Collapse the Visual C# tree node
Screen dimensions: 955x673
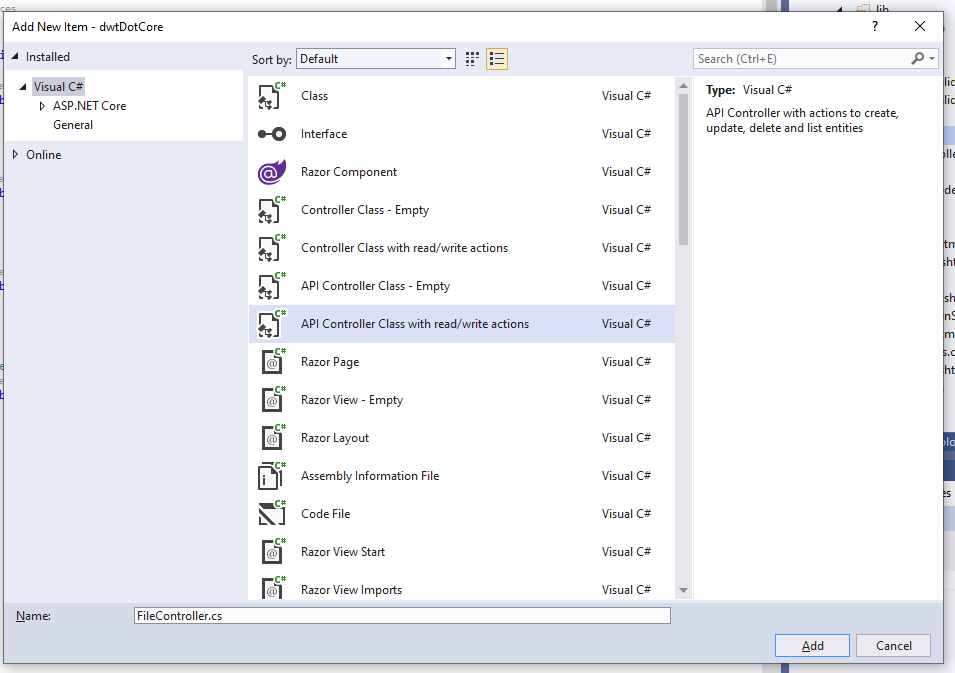pyautogui.click(x=23, y=87)
